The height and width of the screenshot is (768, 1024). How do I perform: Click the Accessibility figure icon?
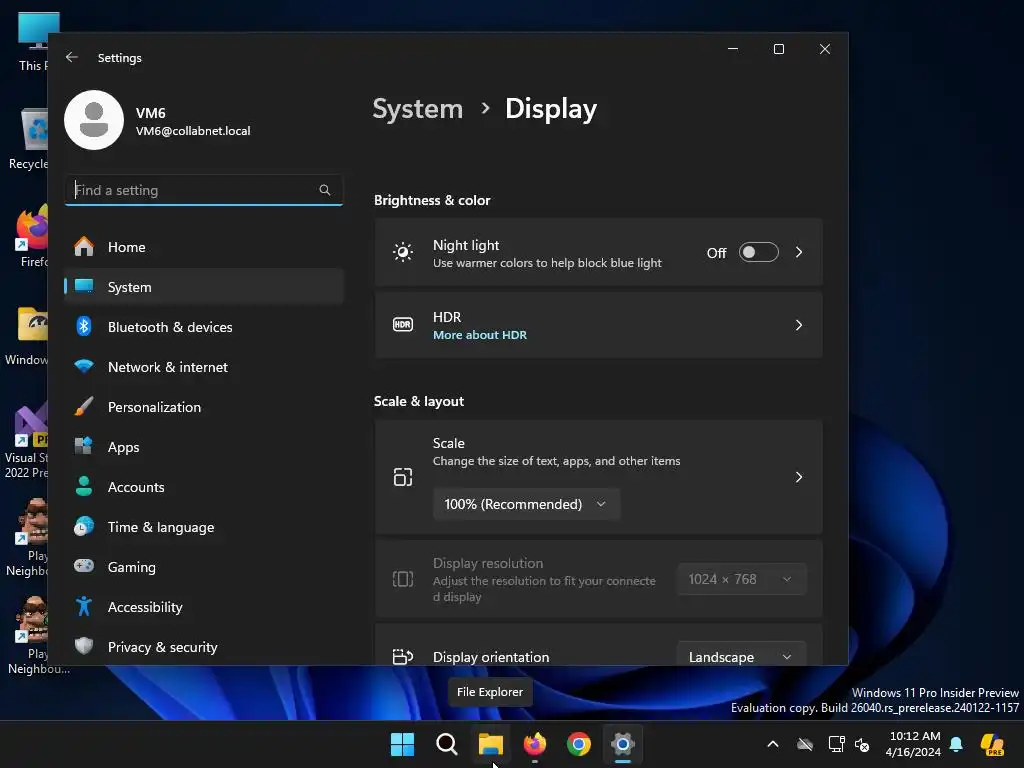coord(84,607)
